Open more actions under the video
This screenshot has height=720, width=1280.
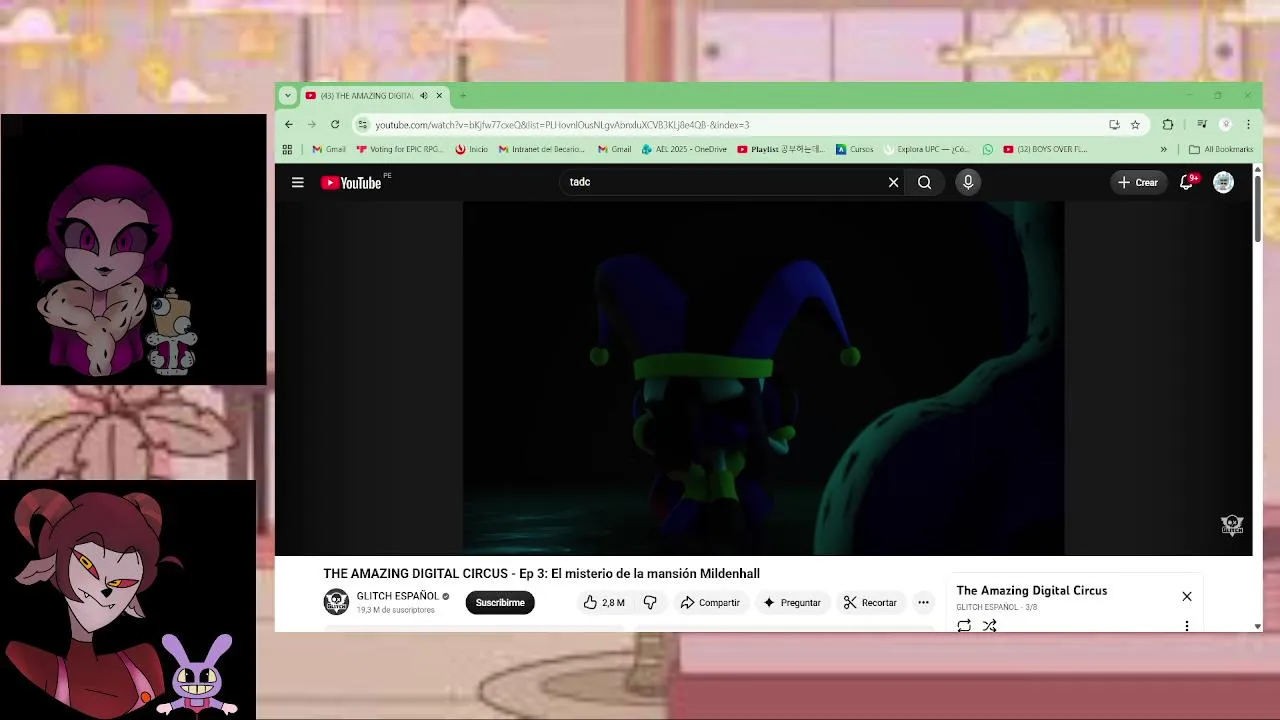coord(923,602)
